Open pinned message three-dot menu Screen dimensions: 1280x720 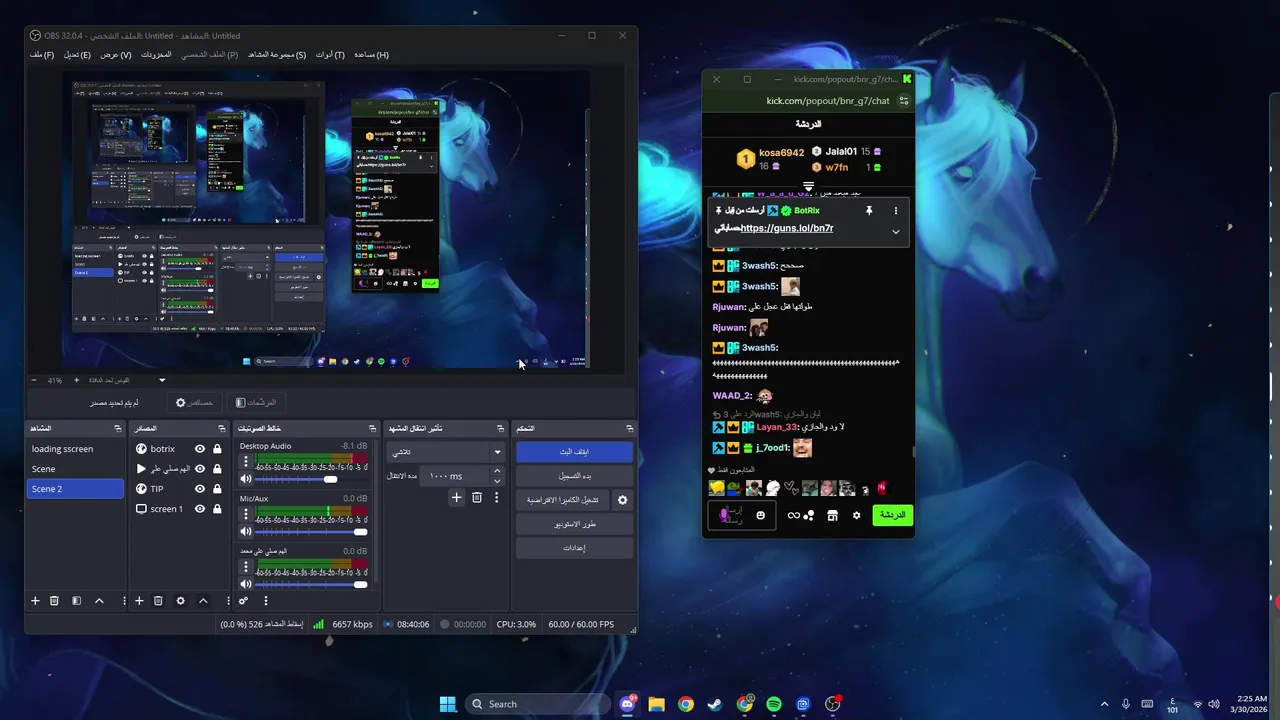tap(895, 211)
